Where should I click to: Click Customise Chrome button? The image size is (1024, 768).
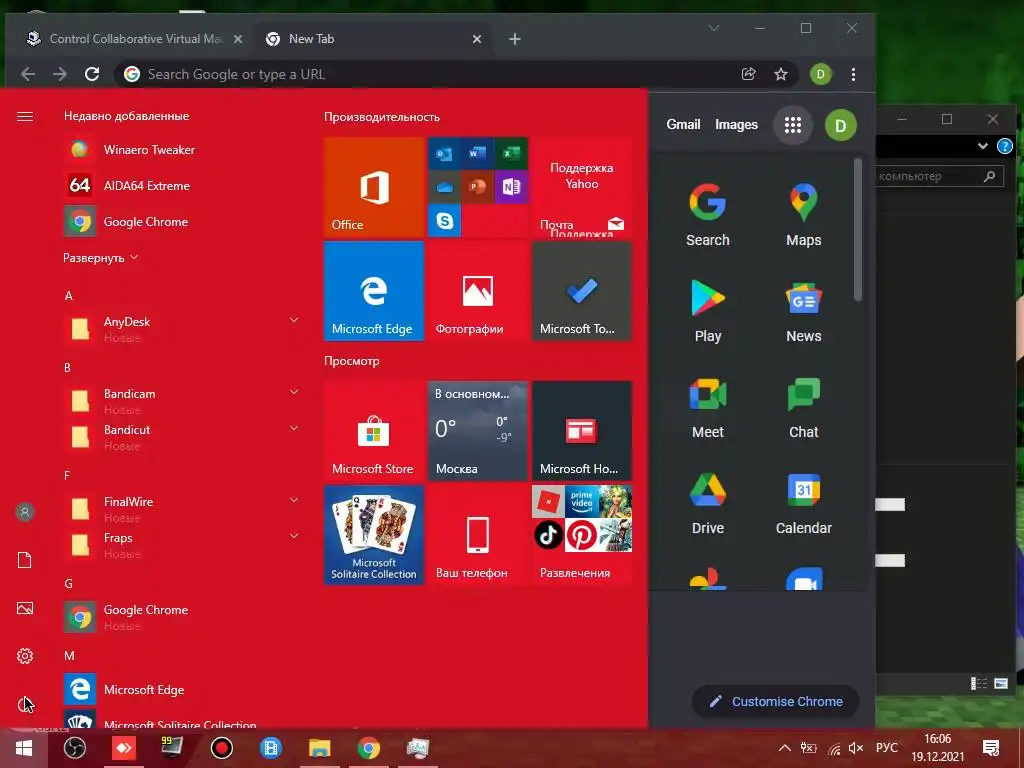tap(776, 701)
